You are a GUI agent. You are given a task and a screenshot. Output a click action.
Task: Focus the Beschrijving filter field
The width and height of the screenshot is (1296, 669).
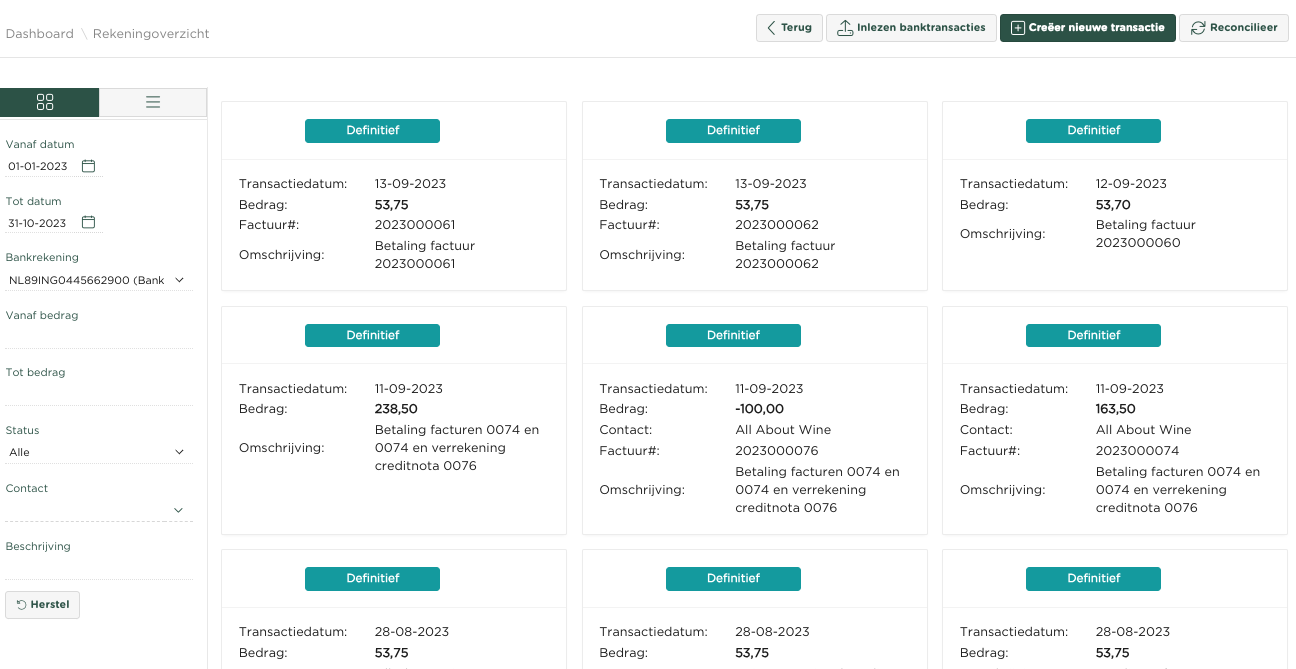[x=97, y=568]
